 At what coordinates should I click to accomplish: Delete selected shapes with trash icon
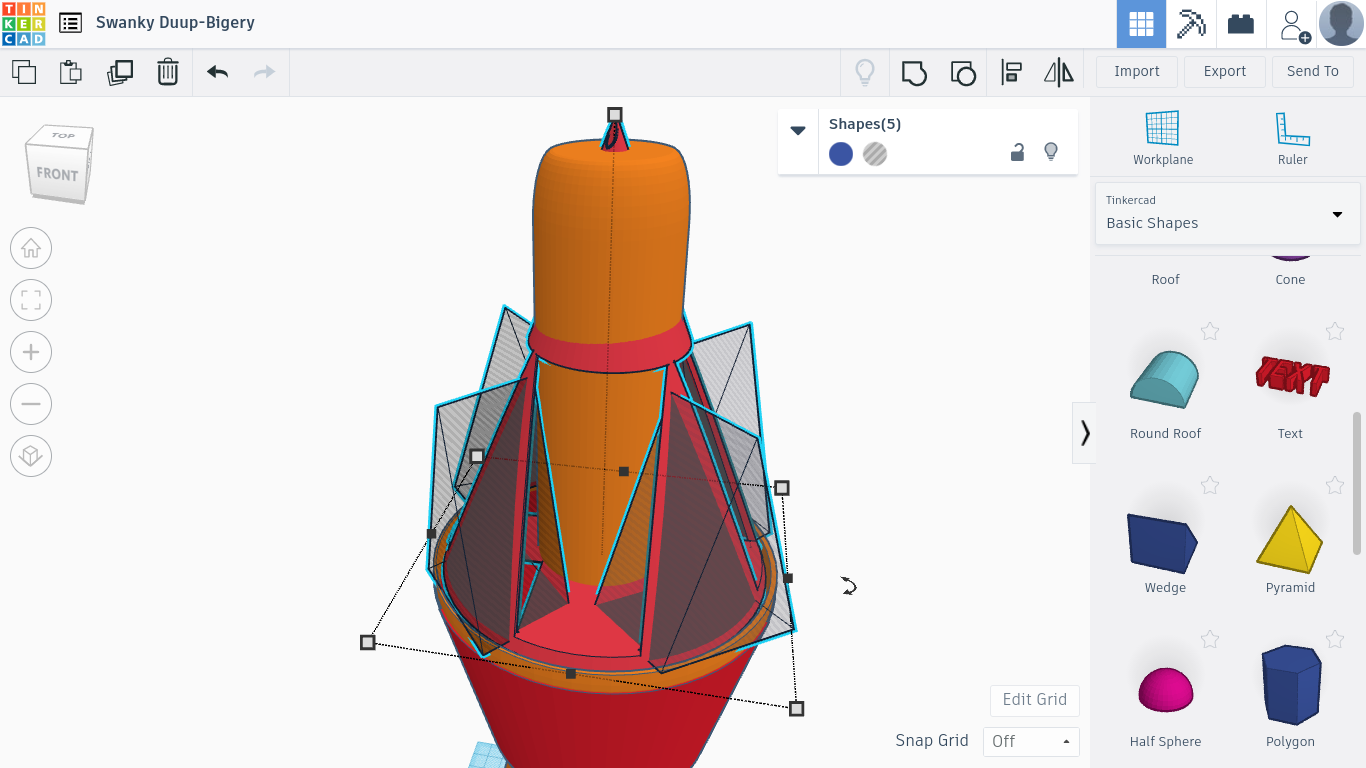168,72
